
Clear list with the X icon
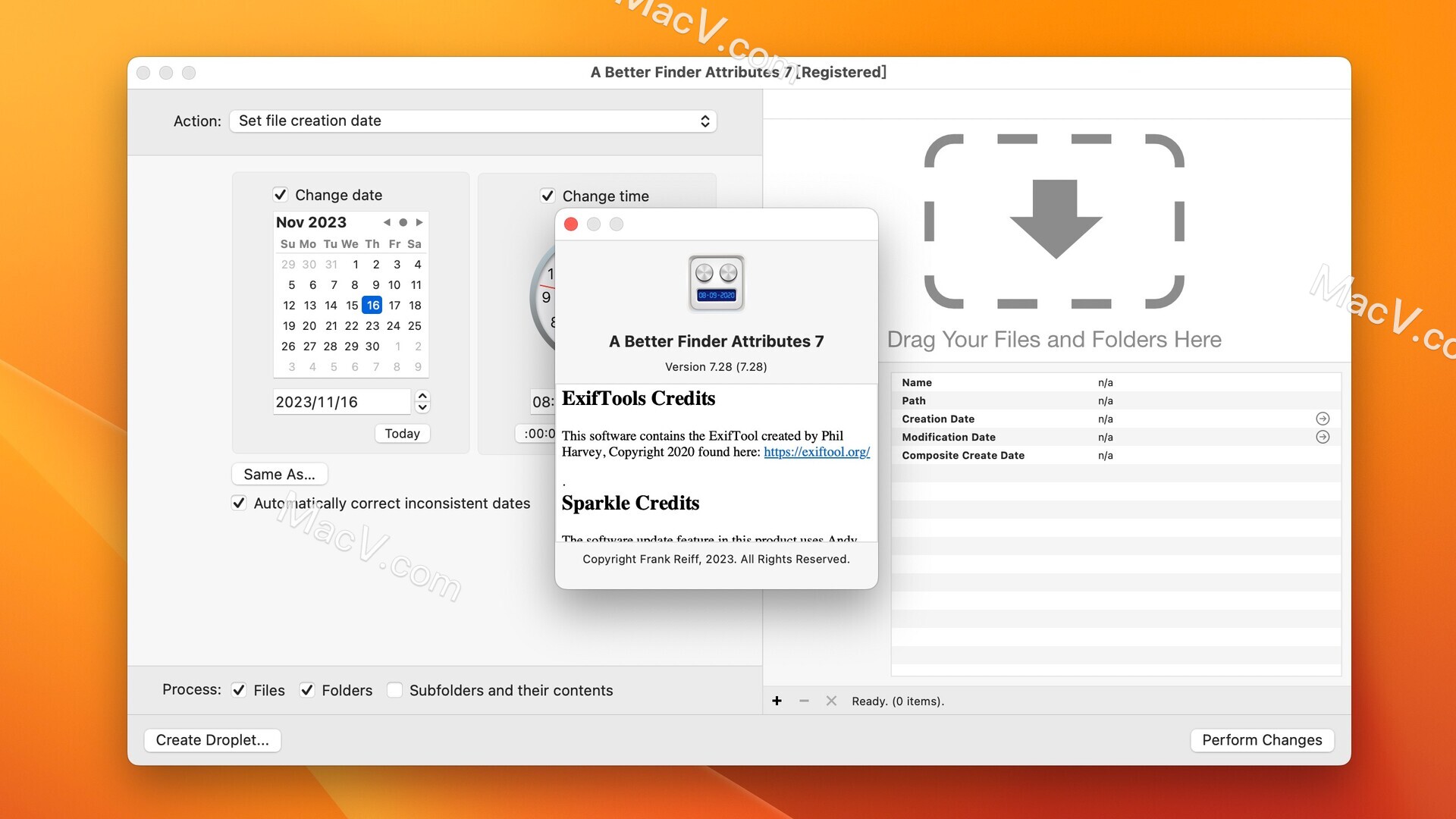(831, 701)
